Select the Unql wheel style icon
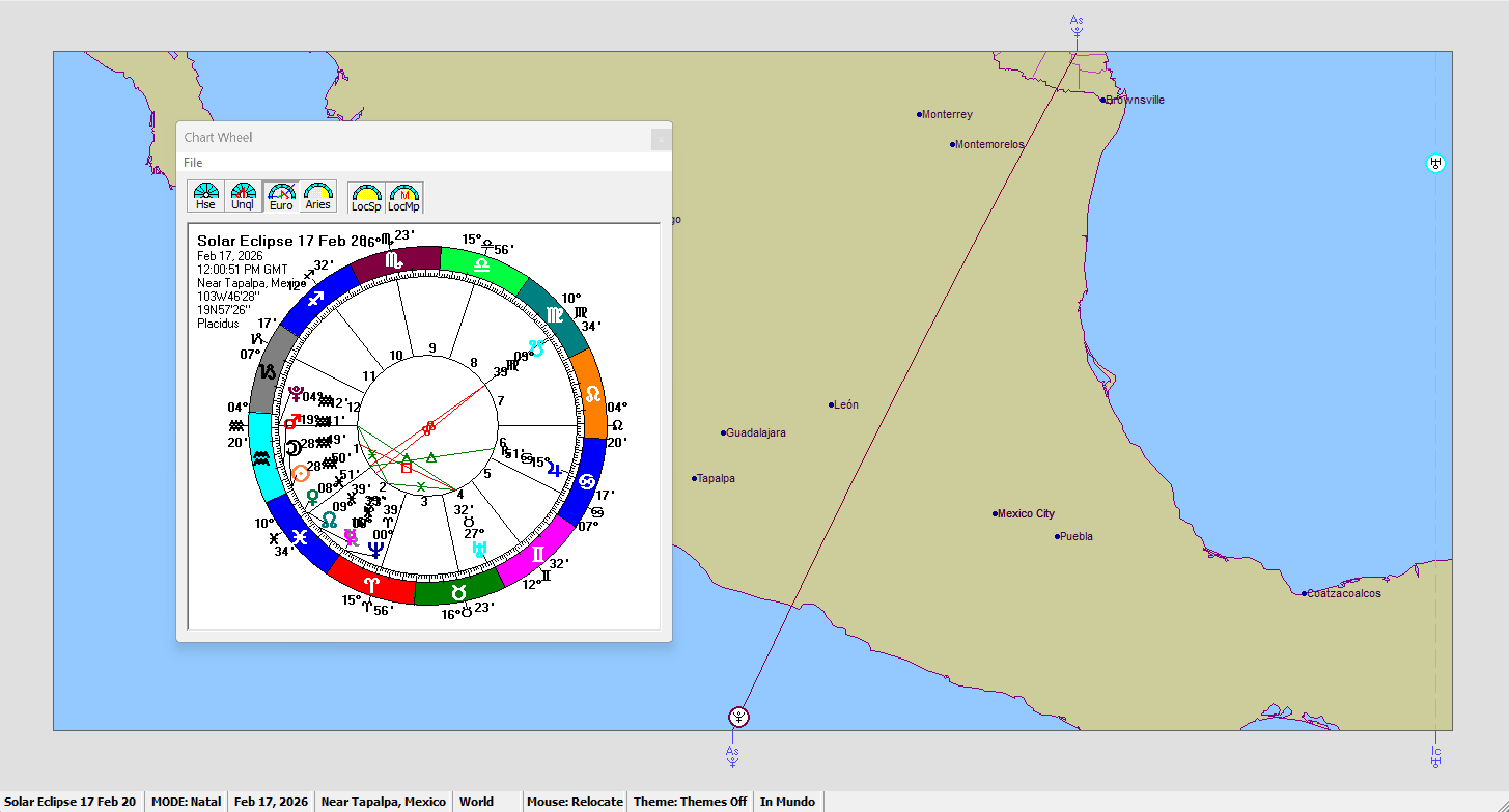The height and width of the screenshot is (812, 1509). (x=243, y=197)
